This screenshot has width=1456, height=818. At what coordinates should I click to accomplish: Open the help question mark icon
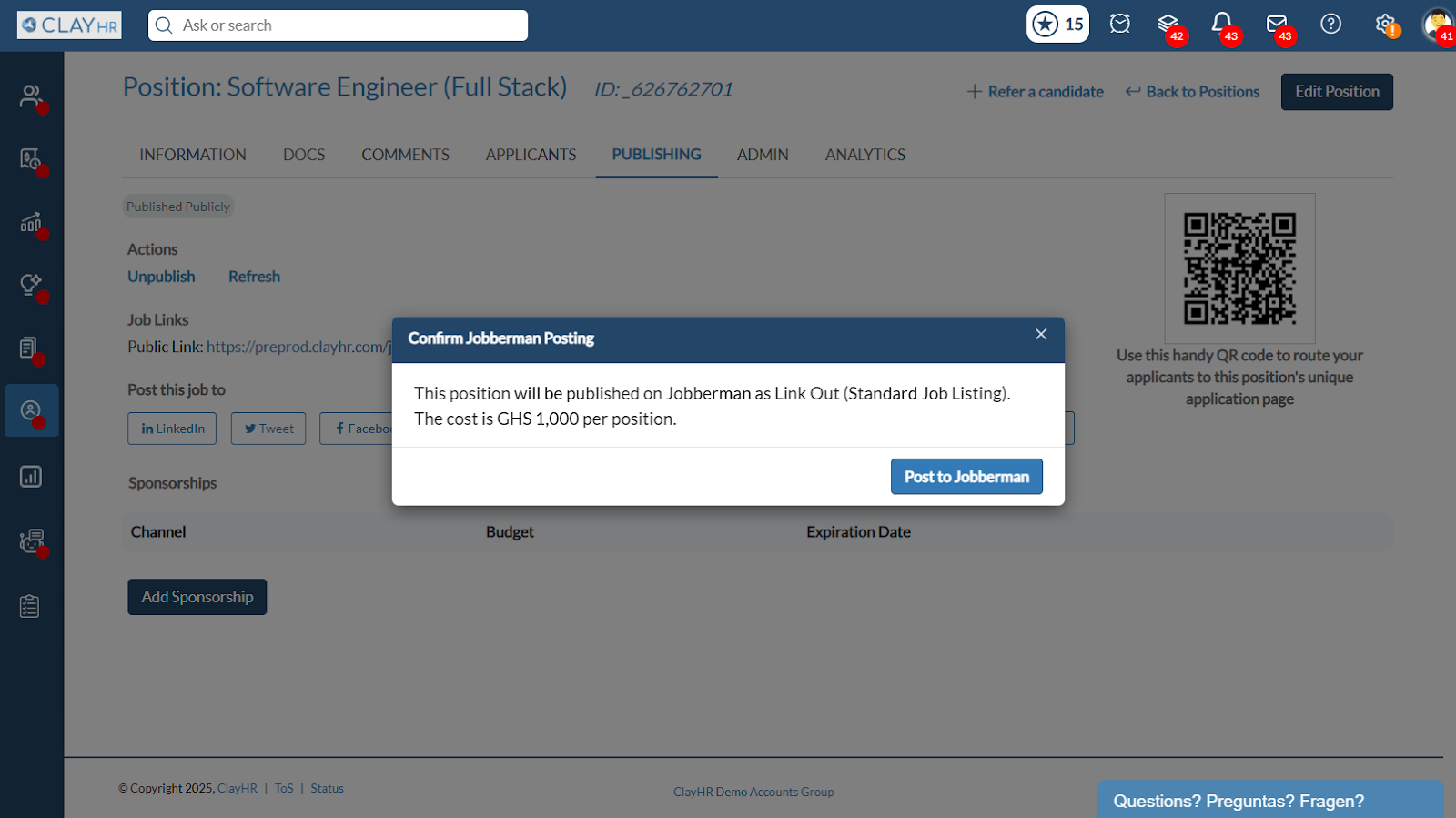pyautogui.click(x=1331, y=24)
